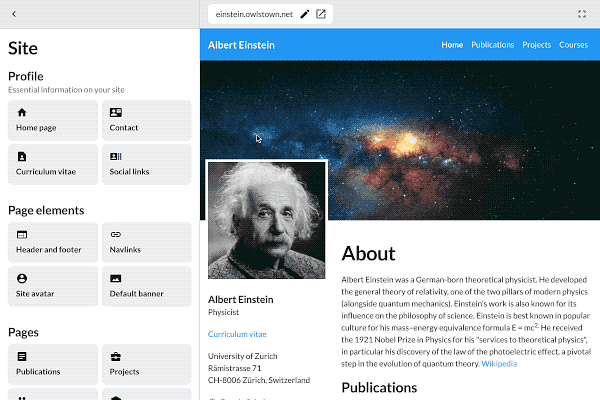Toggle fullscreen preview icon
The image size is (600, 400).
click(x=582, y=14)
